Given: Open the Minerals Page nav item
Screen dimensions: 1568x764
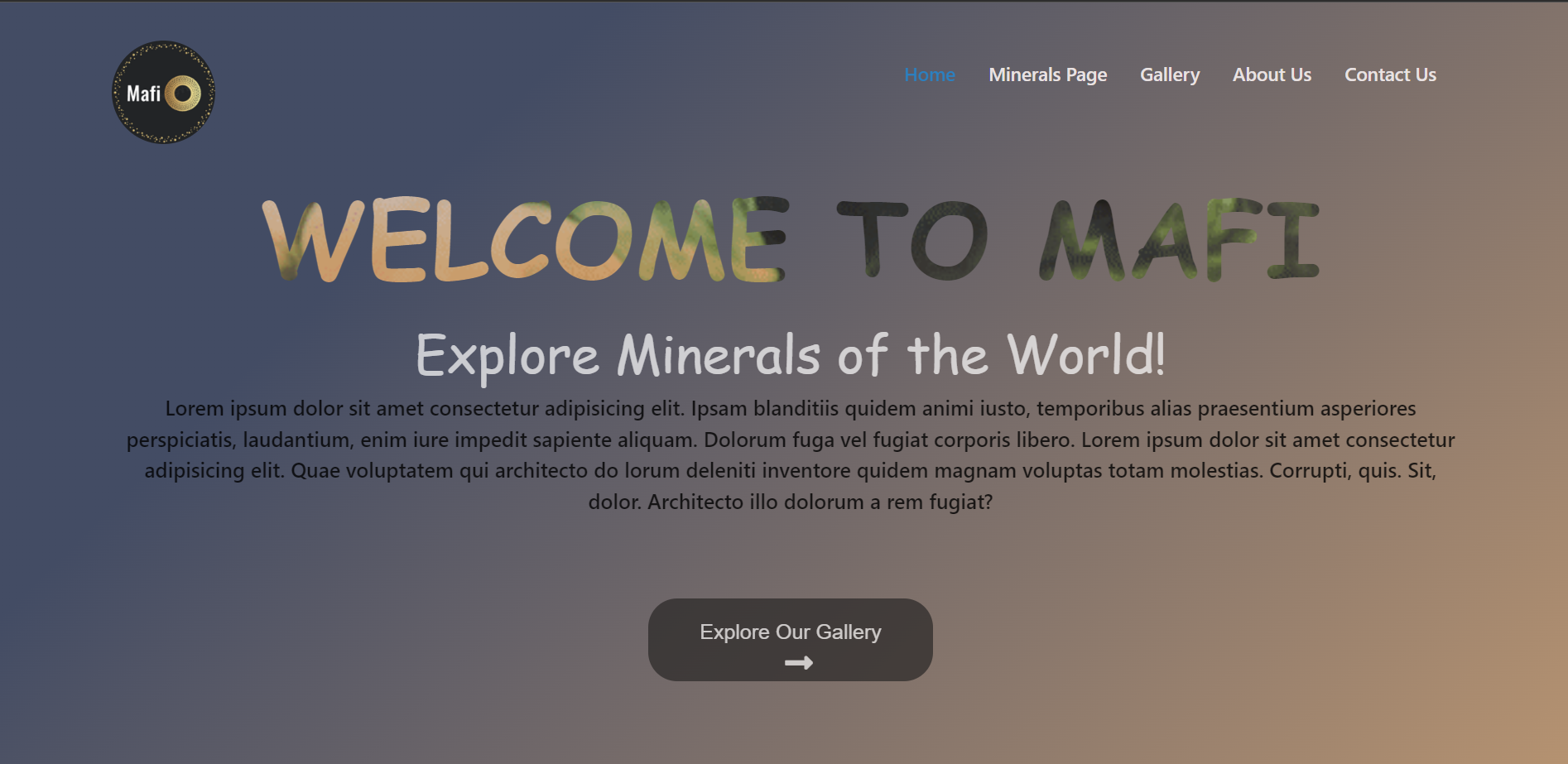Looking at the screenshot, I should (1047, 74).
